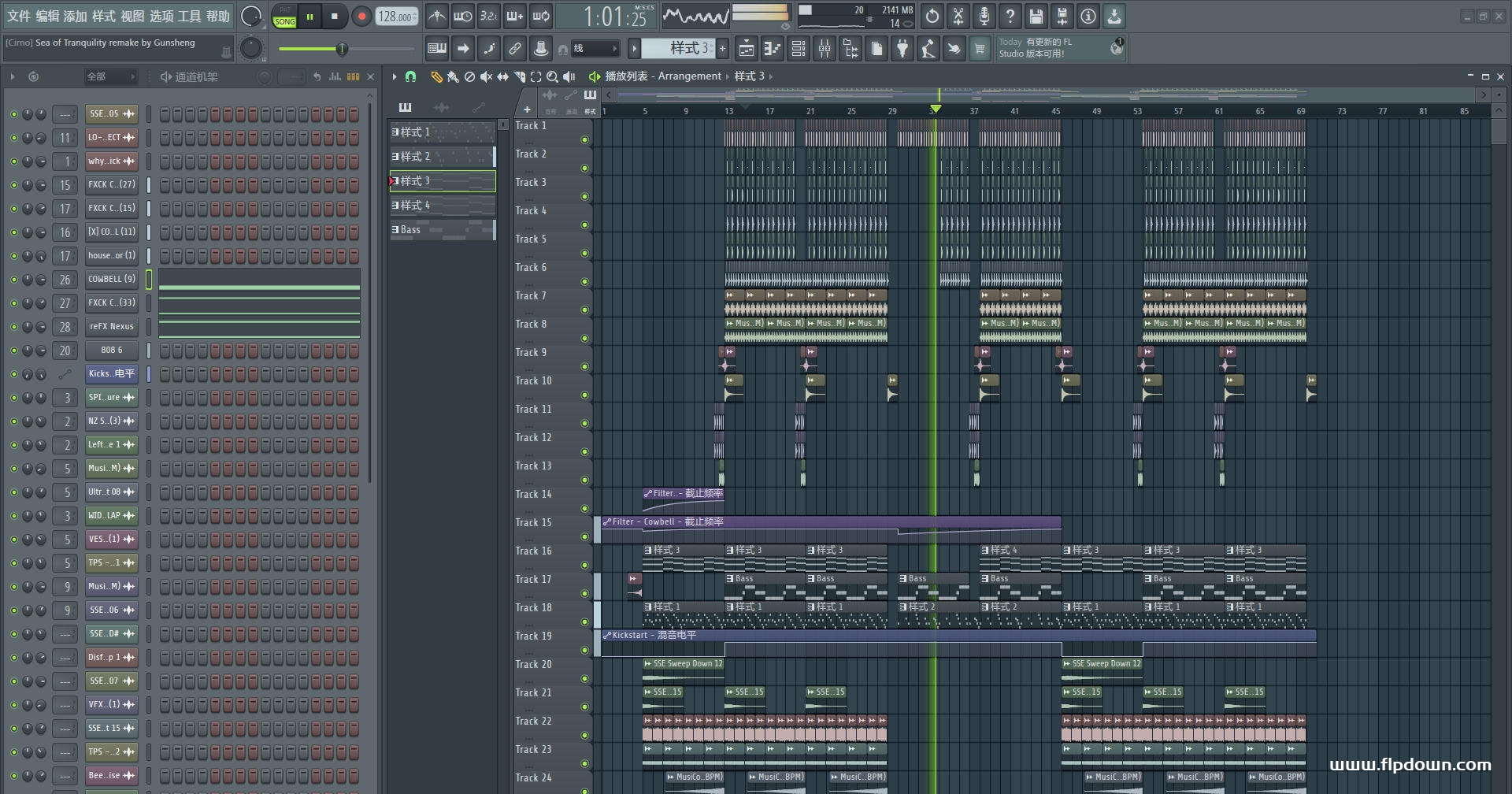Click the save project icon
This screenshot has width=1512, height=794.
click(x=1036, y=16)
